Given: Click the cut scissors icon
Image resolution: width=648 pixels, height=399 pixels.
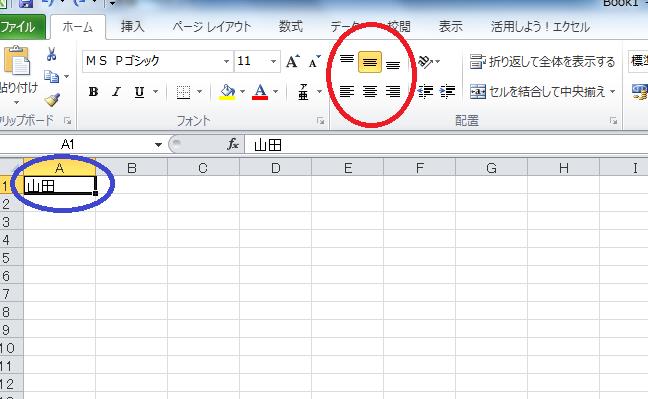Looking at the screenshot, I should tap(51, 54).
